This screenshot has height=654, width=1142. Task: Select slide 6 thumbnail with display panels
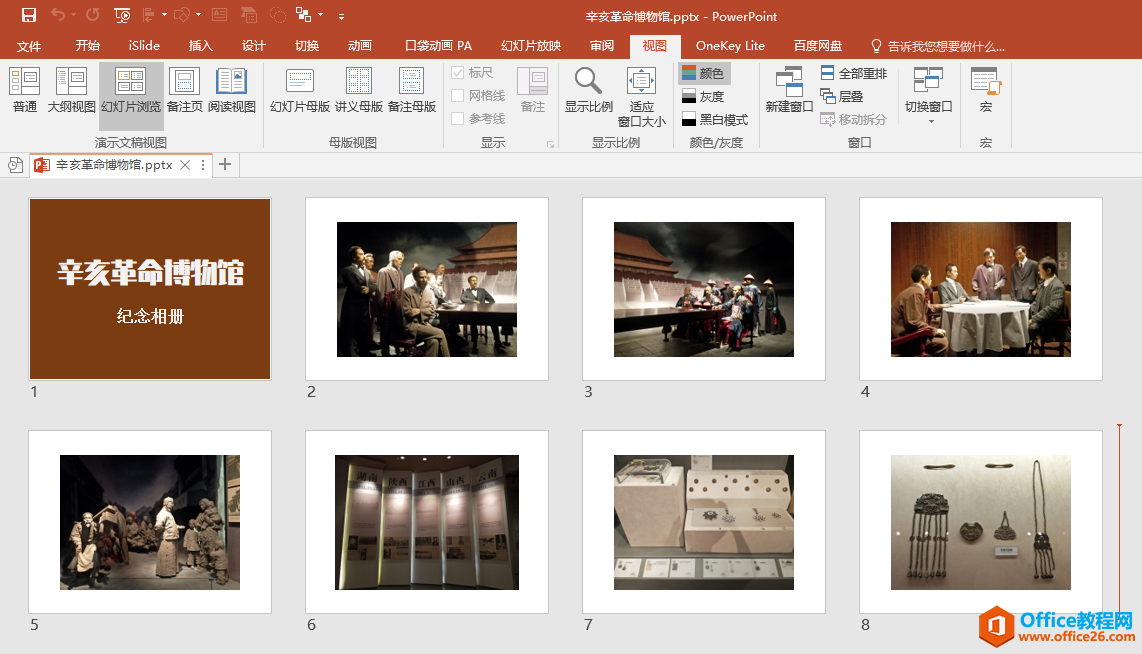point(427,521)
